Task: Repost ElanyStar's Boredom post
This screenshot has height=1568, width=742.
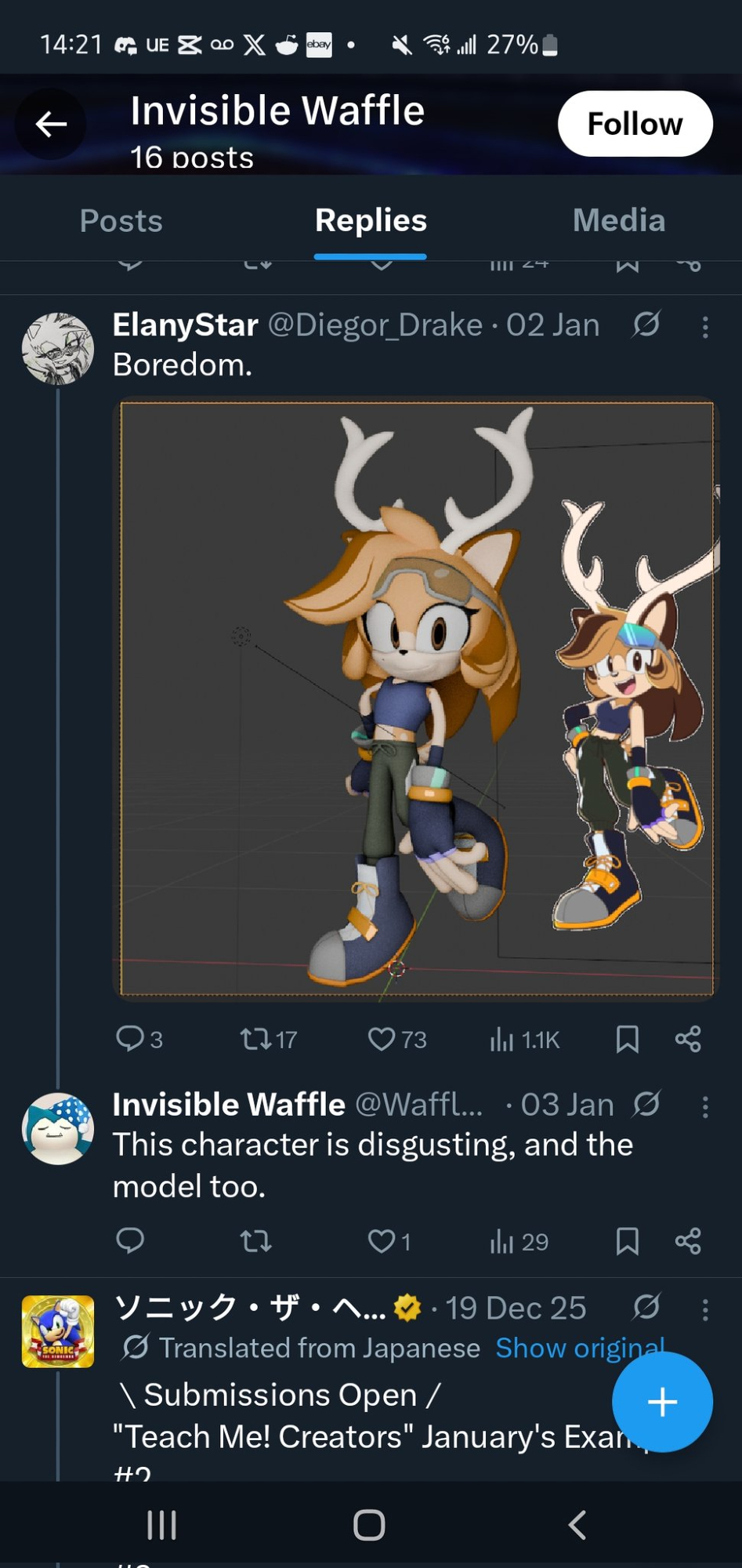Action: (255, 1039)
